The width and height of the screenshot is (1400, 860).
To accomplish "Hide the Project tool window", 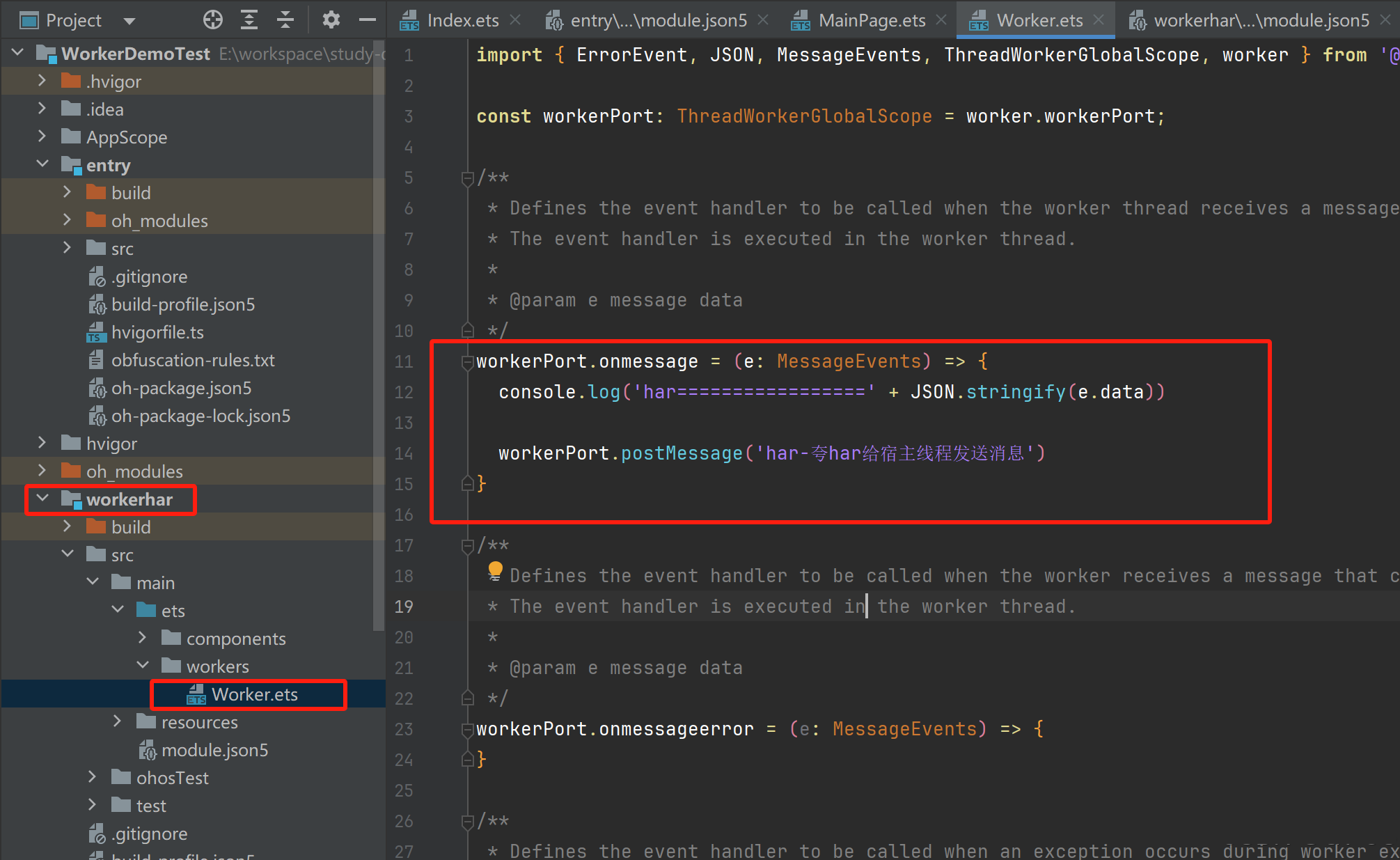I will [367, 20].
